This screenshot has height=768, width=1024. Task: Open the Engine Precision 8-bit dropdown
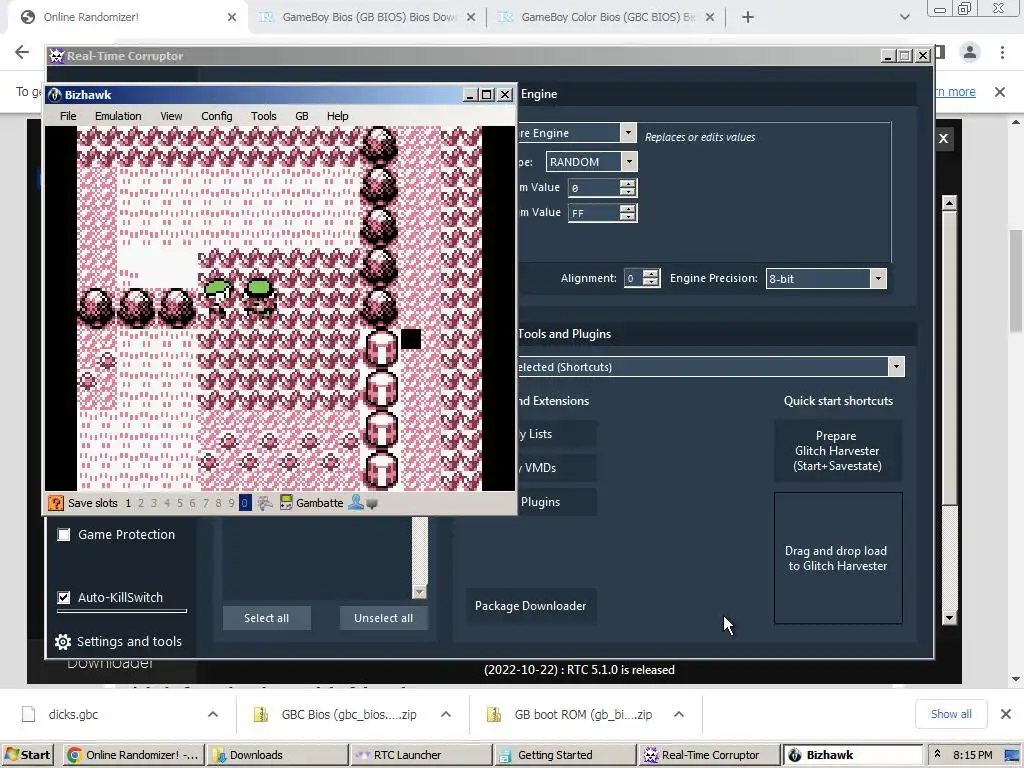point(878,279)
